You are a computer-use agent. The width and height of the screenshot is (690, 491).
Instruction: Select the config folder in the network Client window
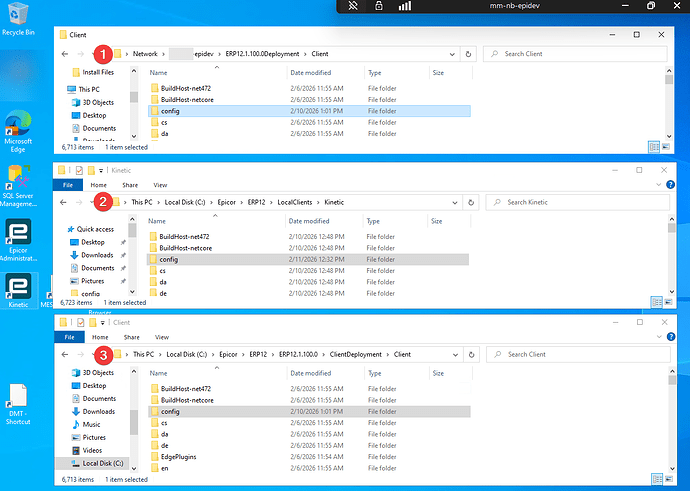click(310, 111)
